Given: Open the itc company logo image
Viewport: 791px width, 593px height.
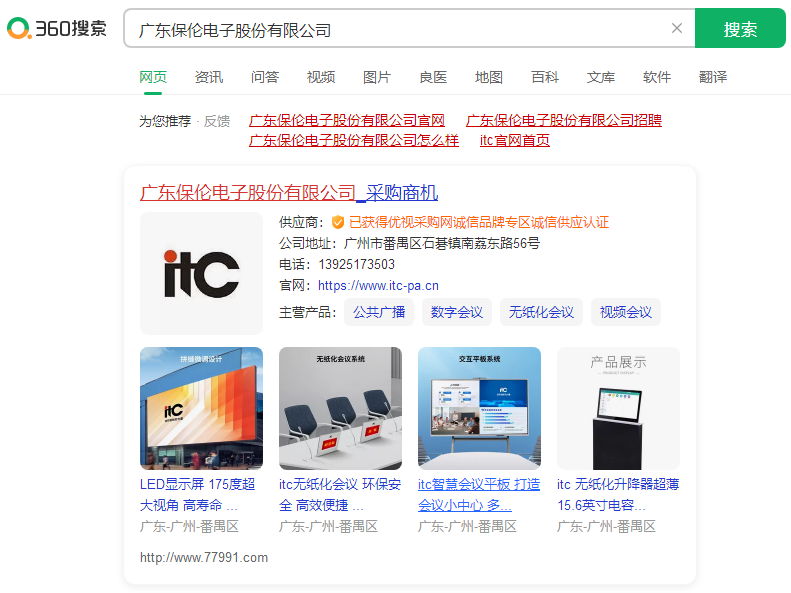Looking at the screenshot, I should (x=201, y=273).
